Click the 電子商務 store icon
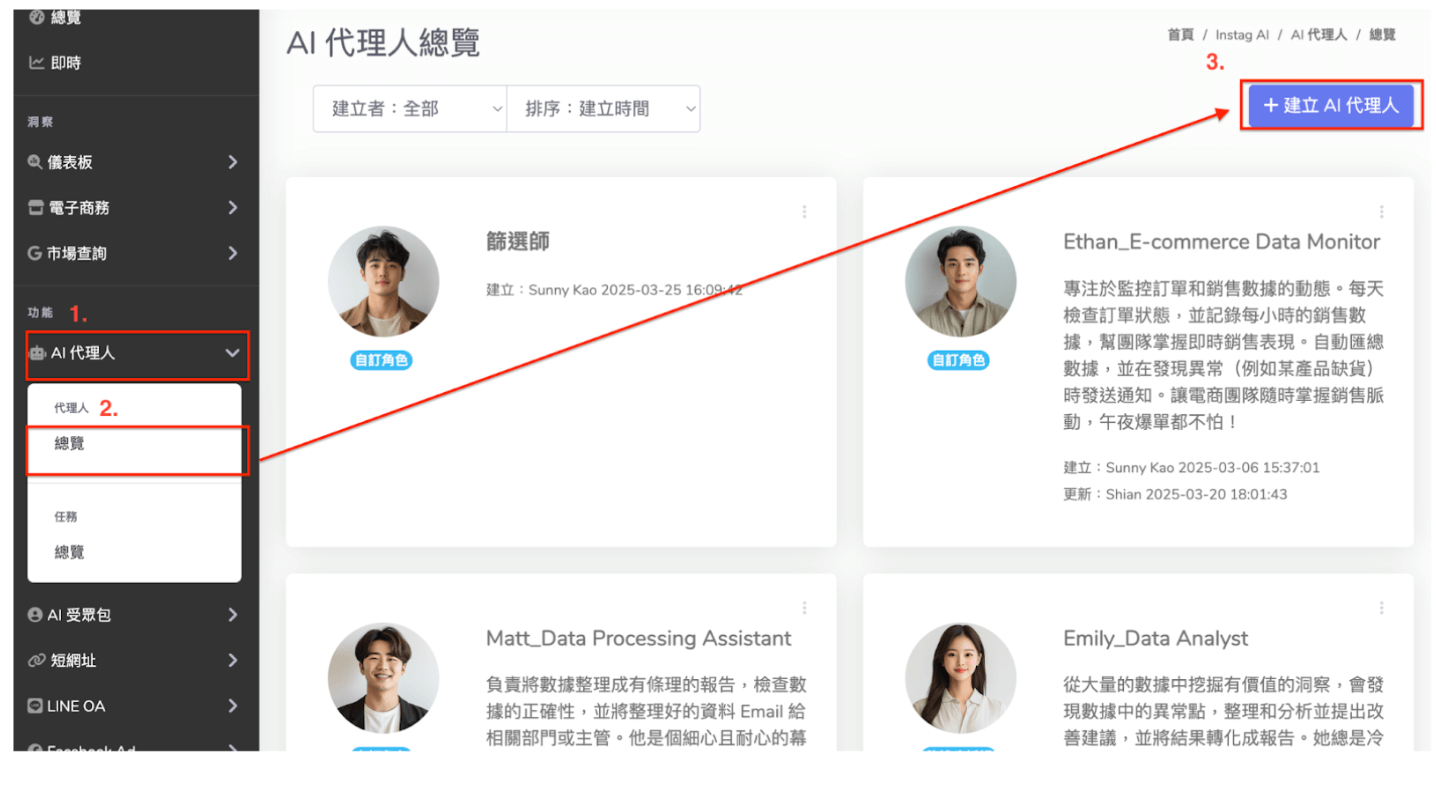This screenshot has height=786, width=1436. (35, 208)
